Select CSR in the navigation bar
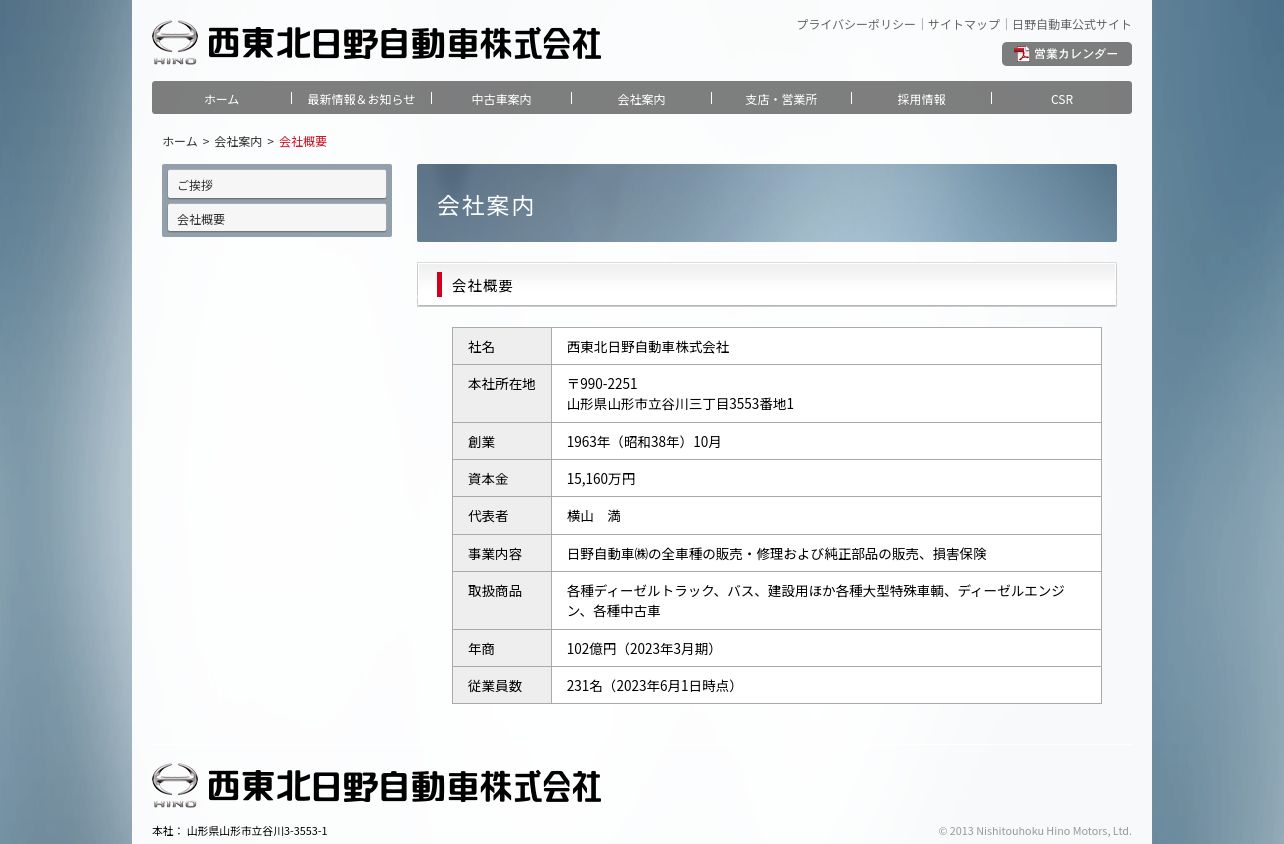The width and height of the screenshot is (1284, 844). point(1062,99)
